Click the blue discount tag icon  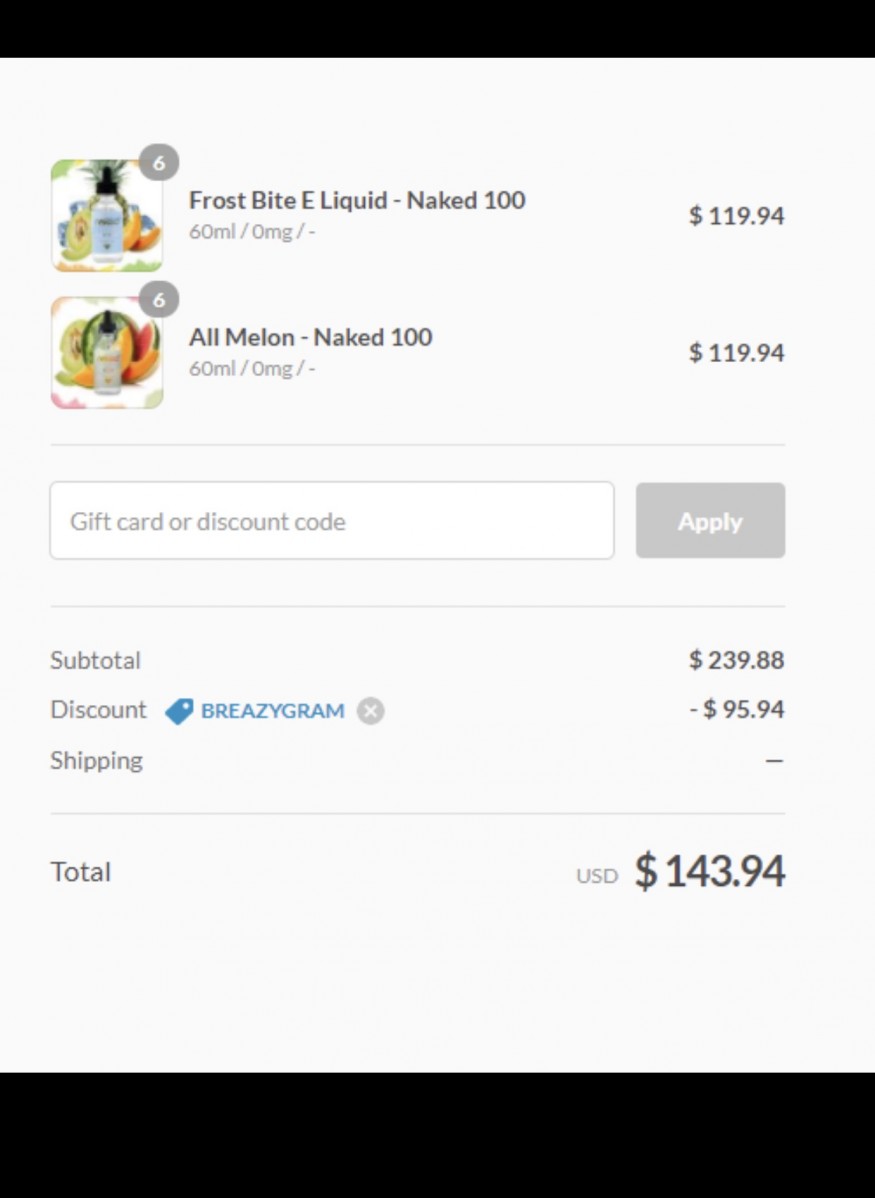179,711
